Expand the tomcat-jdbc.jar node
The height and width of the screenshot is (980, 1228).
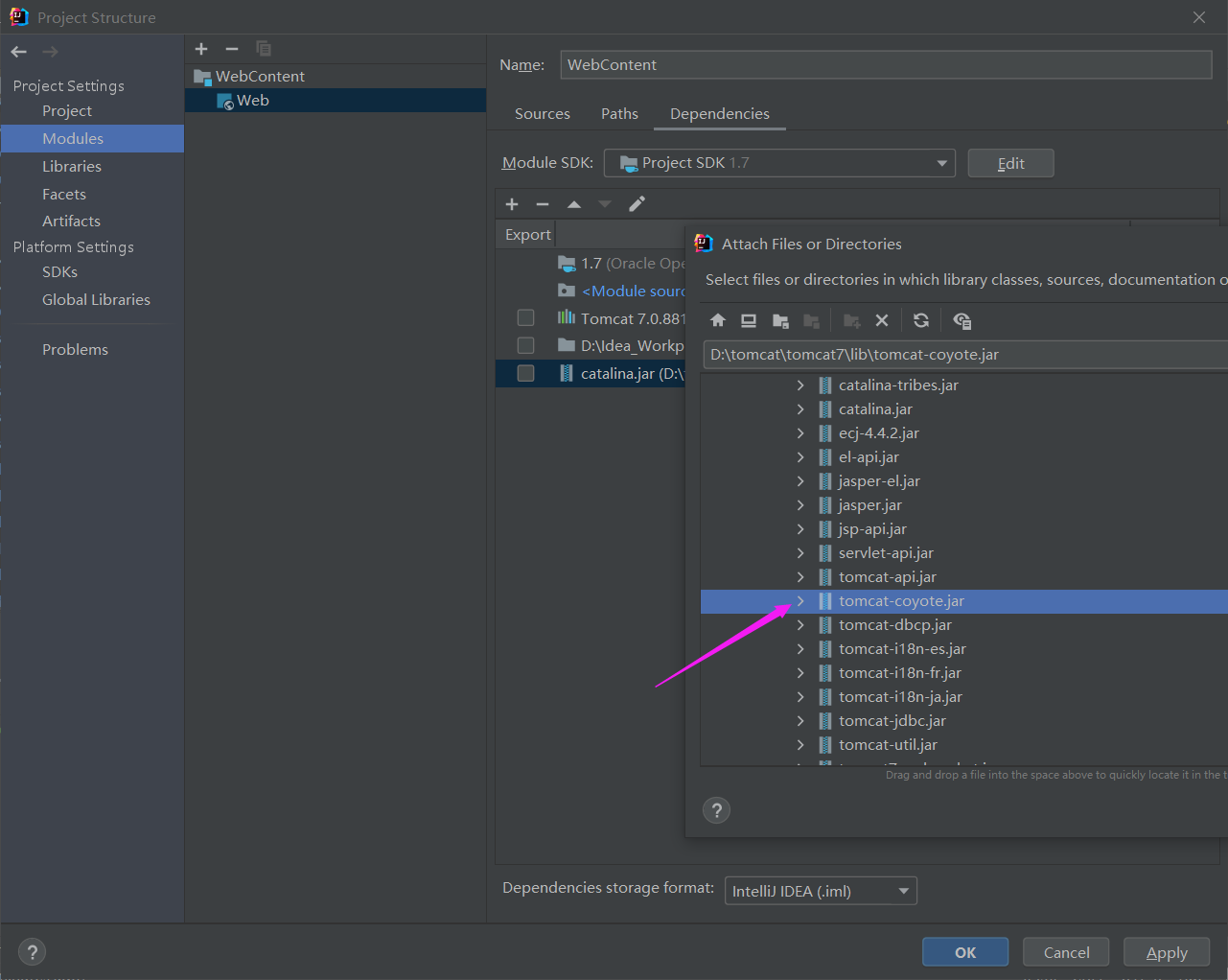(800, 721)
